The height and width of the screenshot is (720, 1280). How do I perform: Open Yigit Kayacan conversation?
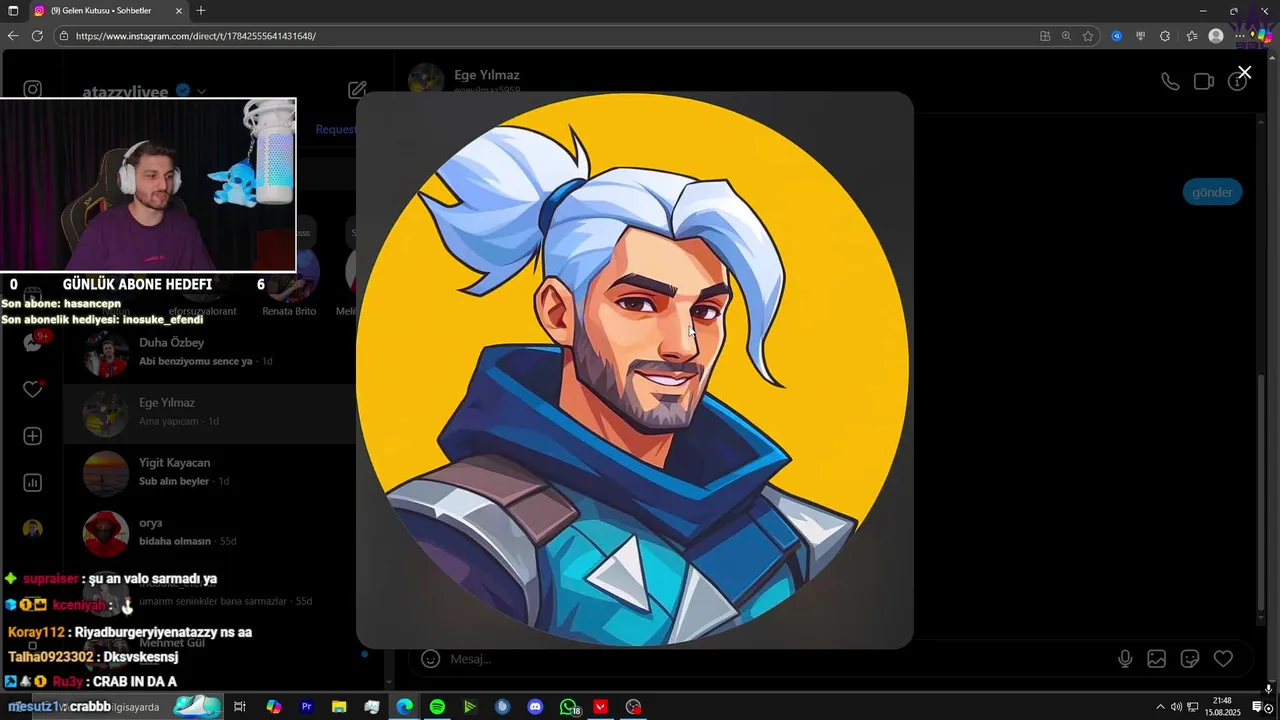click(209, 472)
